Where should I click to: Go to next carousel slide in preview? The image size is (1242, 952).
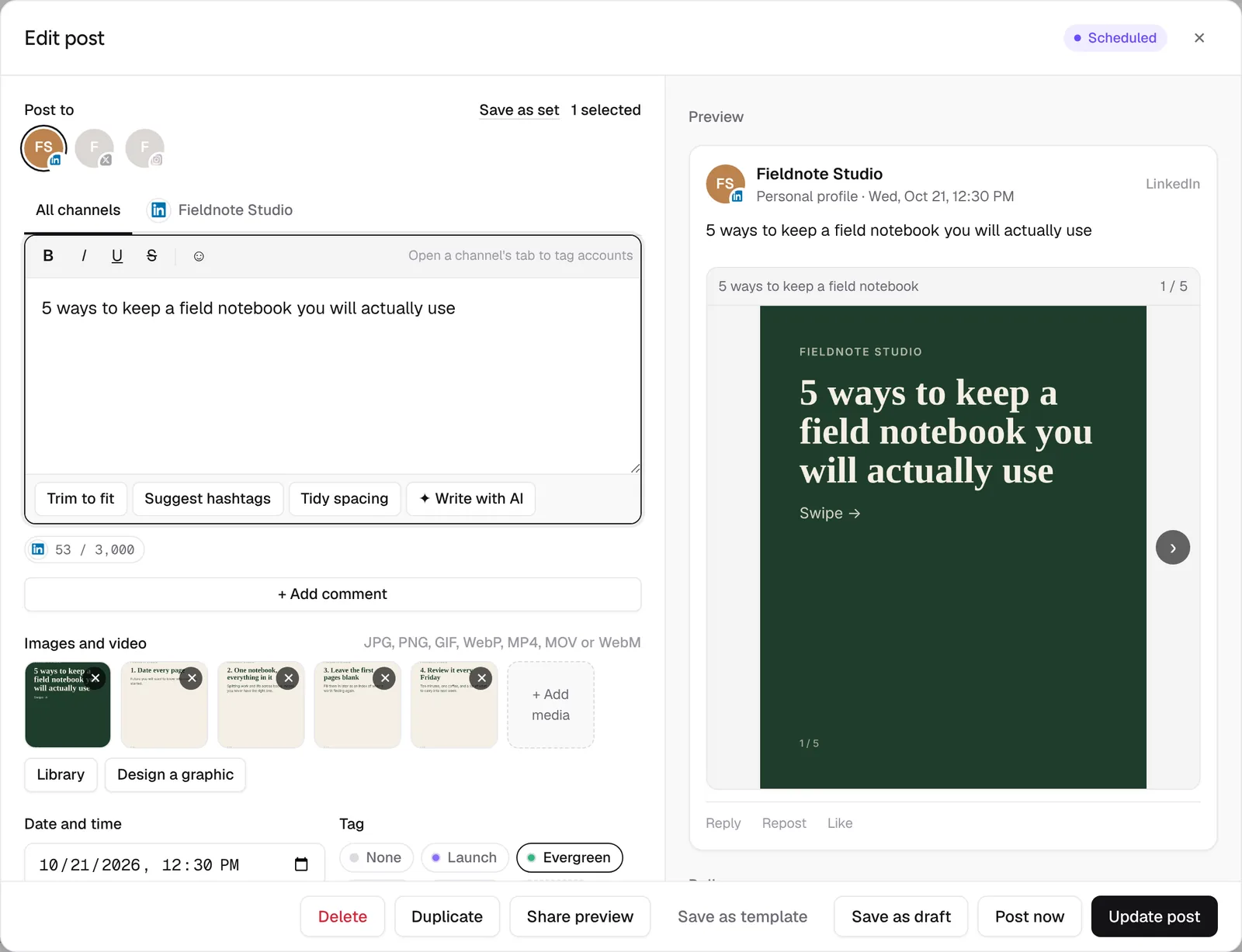pyautogui.click(x=1173, y=548)
